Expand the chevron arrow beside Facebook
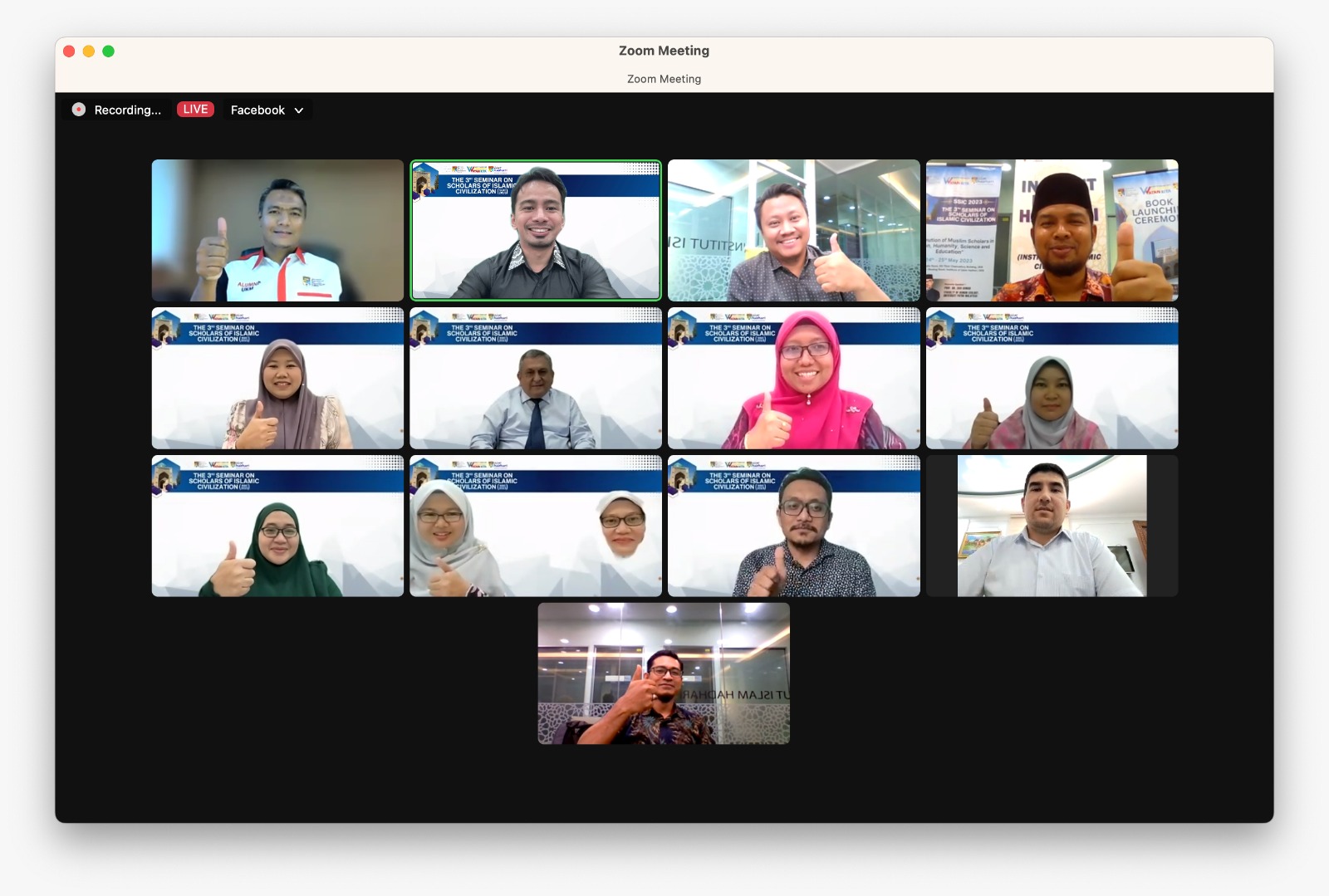 [299, 110]
